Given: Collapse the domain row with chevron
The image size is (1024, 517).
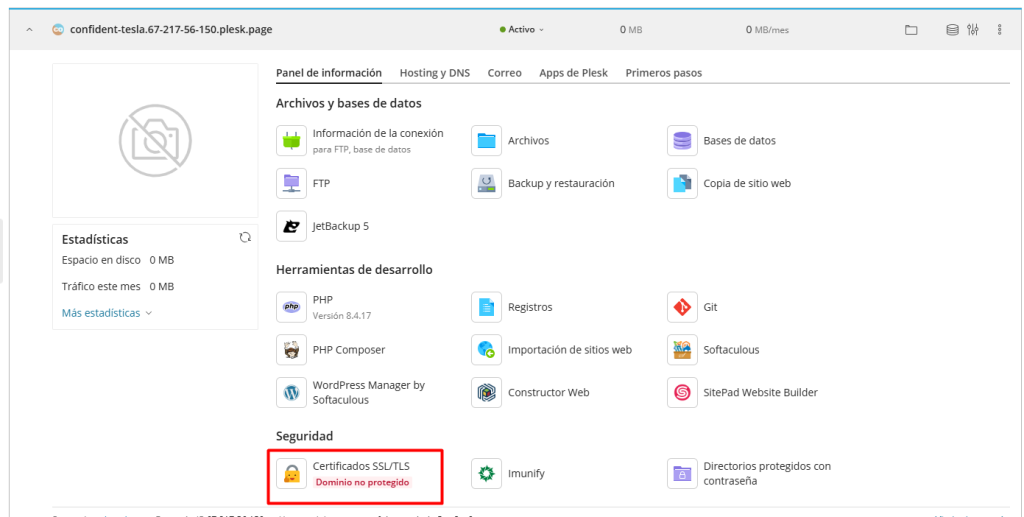Looking at the screenshot, I should point(29,30).
